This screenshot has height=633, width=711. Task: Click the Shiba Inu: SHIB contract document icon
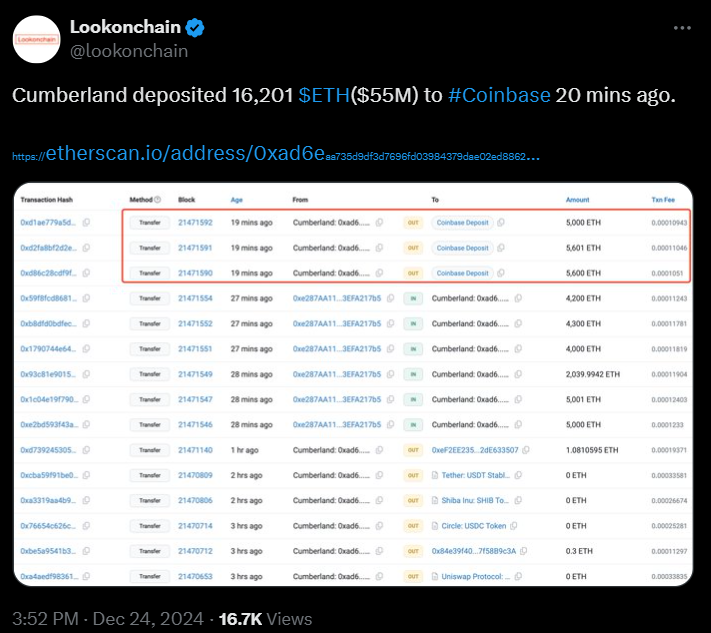coord(435,500)
